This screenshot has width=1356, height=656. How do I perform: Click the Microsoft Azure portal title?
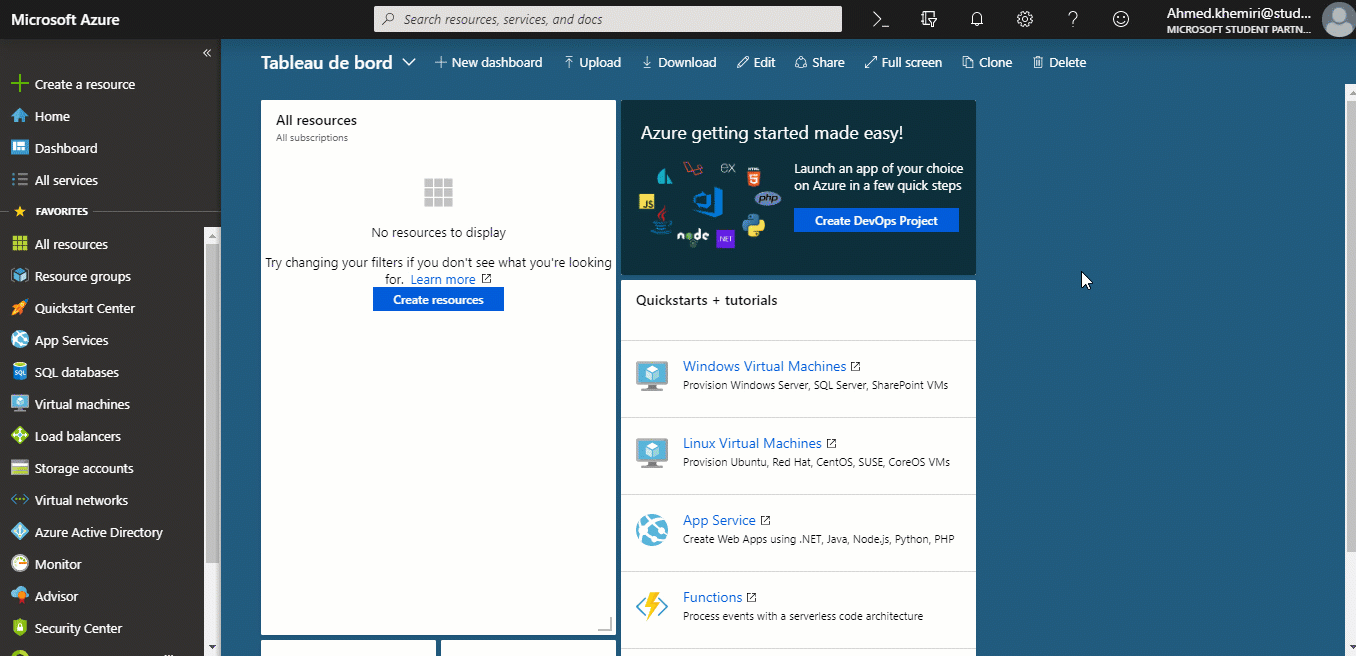[65, 19]
